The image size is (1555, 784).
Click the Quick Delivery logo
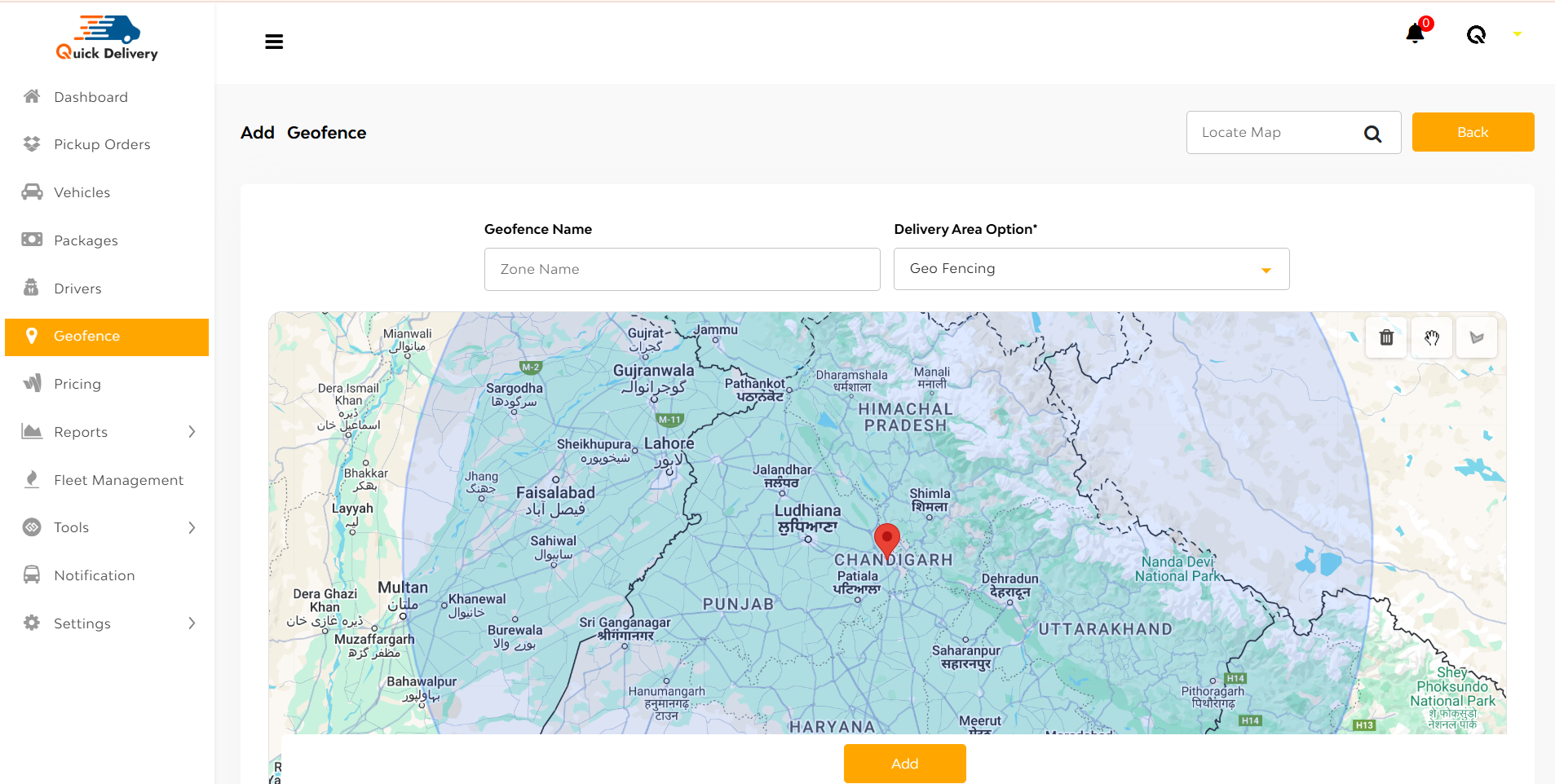coord(108,38)
